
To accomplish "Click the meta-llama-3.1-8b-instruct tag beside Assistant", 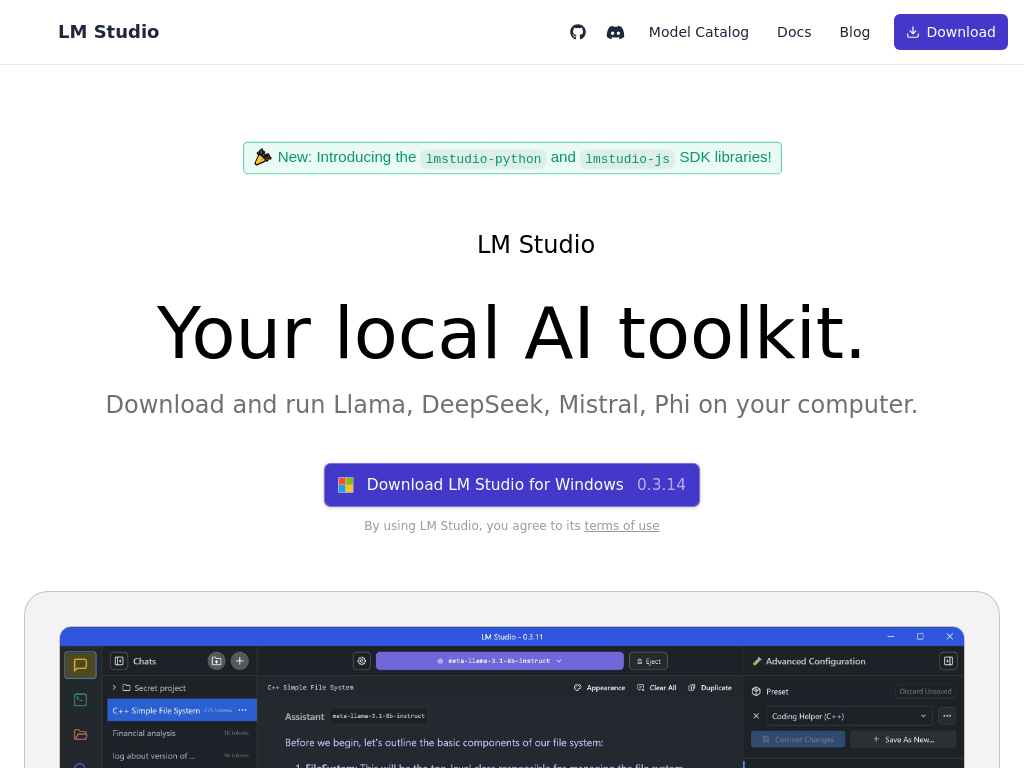I will coord(379,716).
